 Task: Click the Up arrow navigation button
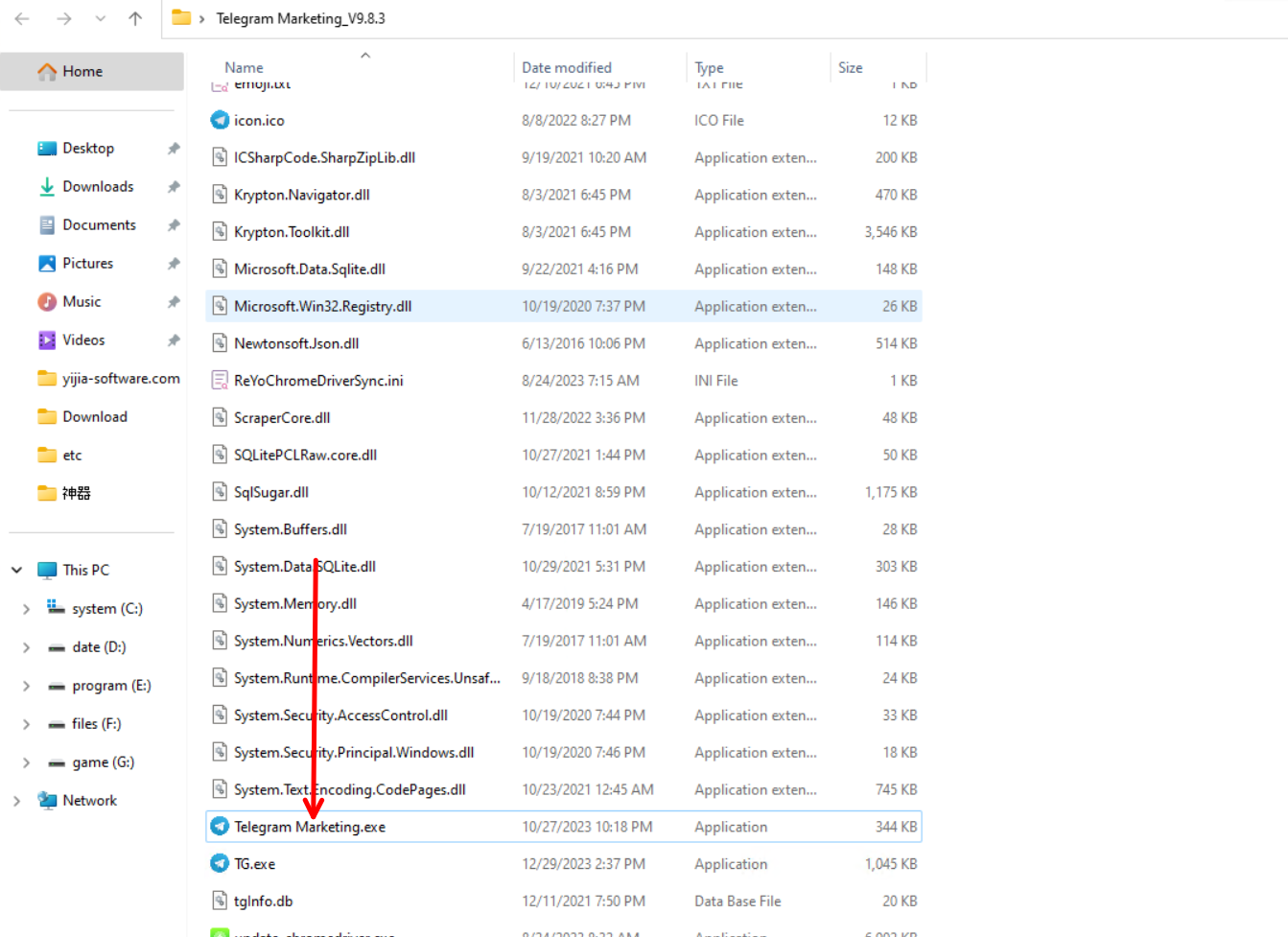(135, 18)
